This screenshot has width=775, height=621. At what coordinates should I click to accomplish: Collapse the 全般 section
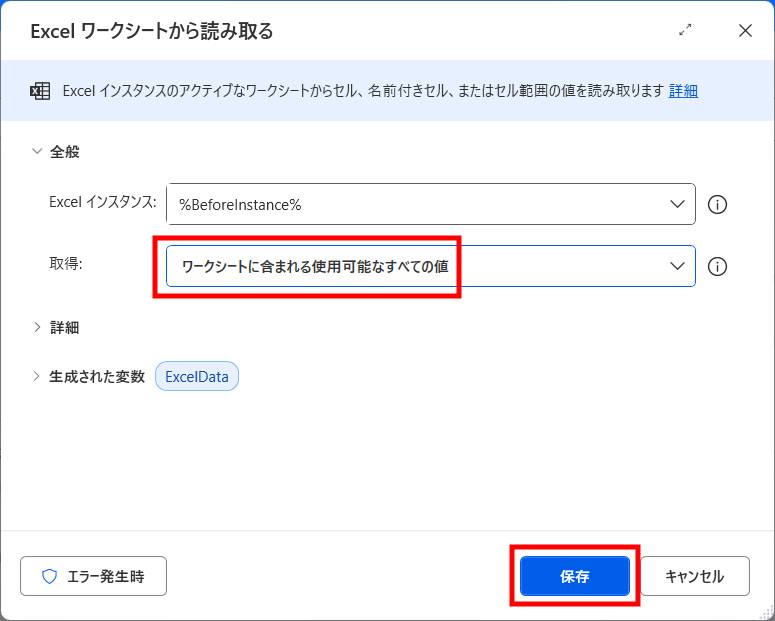pyautogui.click(x=37, y=151)
